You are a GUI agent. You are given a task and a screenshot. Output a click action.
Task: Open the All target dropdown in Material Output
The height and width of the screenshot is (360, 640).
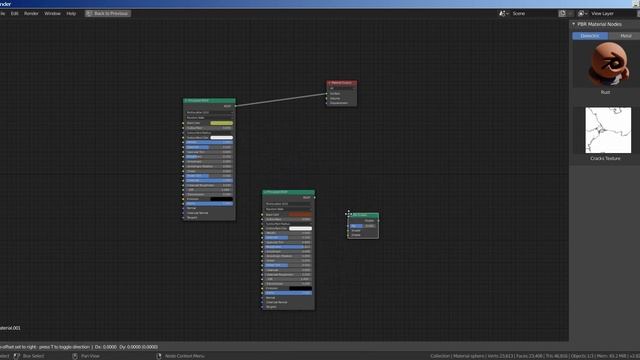tap(342, 88)
